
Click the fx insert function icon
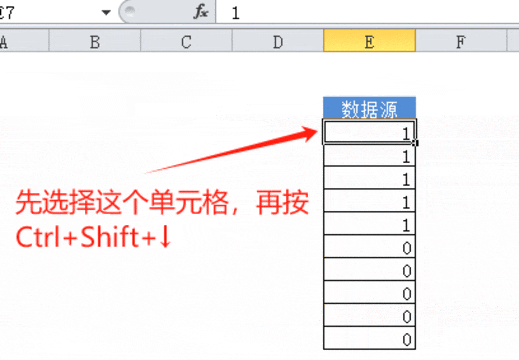coord(201,12)
